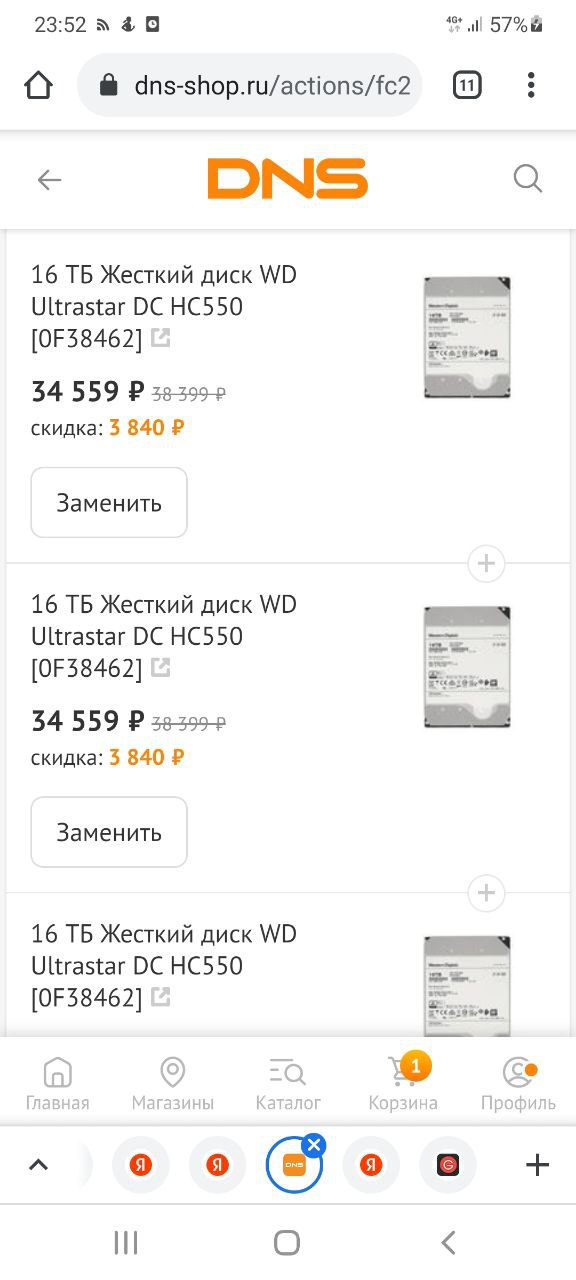
Task: Tap the dns-shop.ru address bar
Action: point(250,86)
